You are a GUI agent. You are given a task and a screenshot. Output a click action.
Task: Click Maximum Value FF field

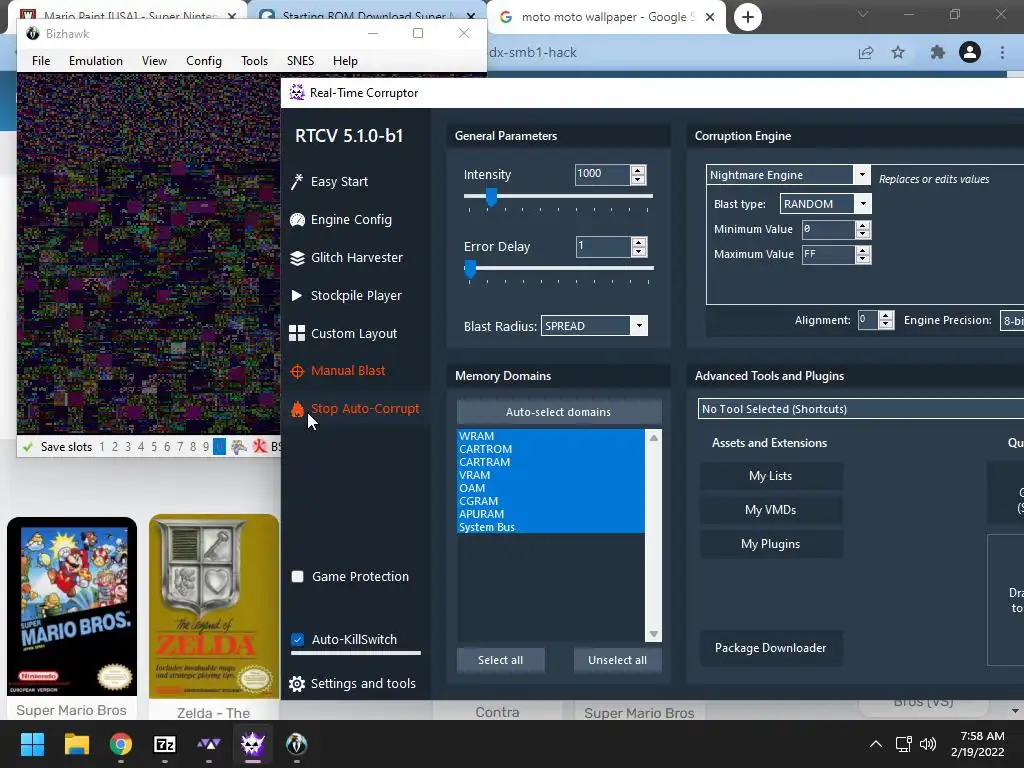click(x=828, y=254)
